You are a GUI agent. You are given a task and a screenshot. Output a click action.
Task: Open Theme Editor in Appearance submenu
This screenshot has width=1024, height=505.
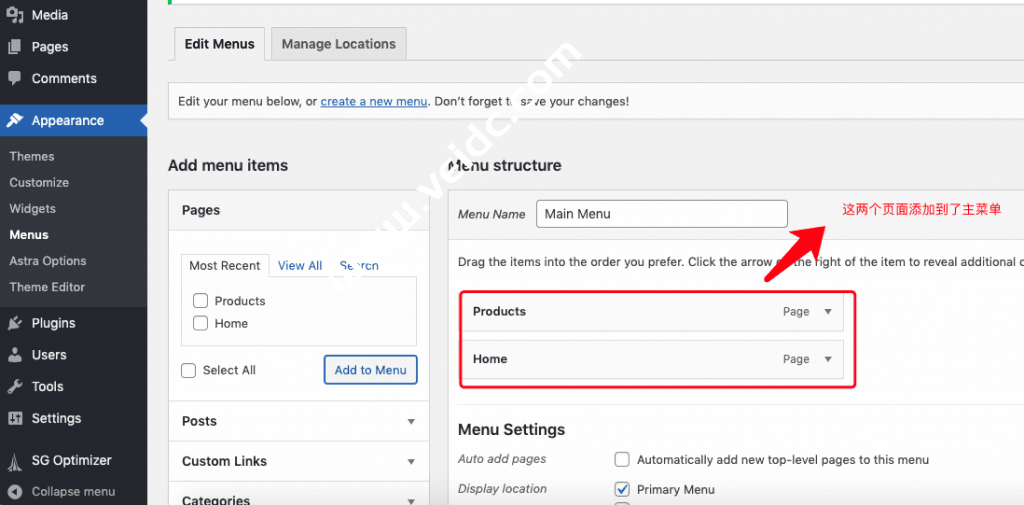click(47, 287)
